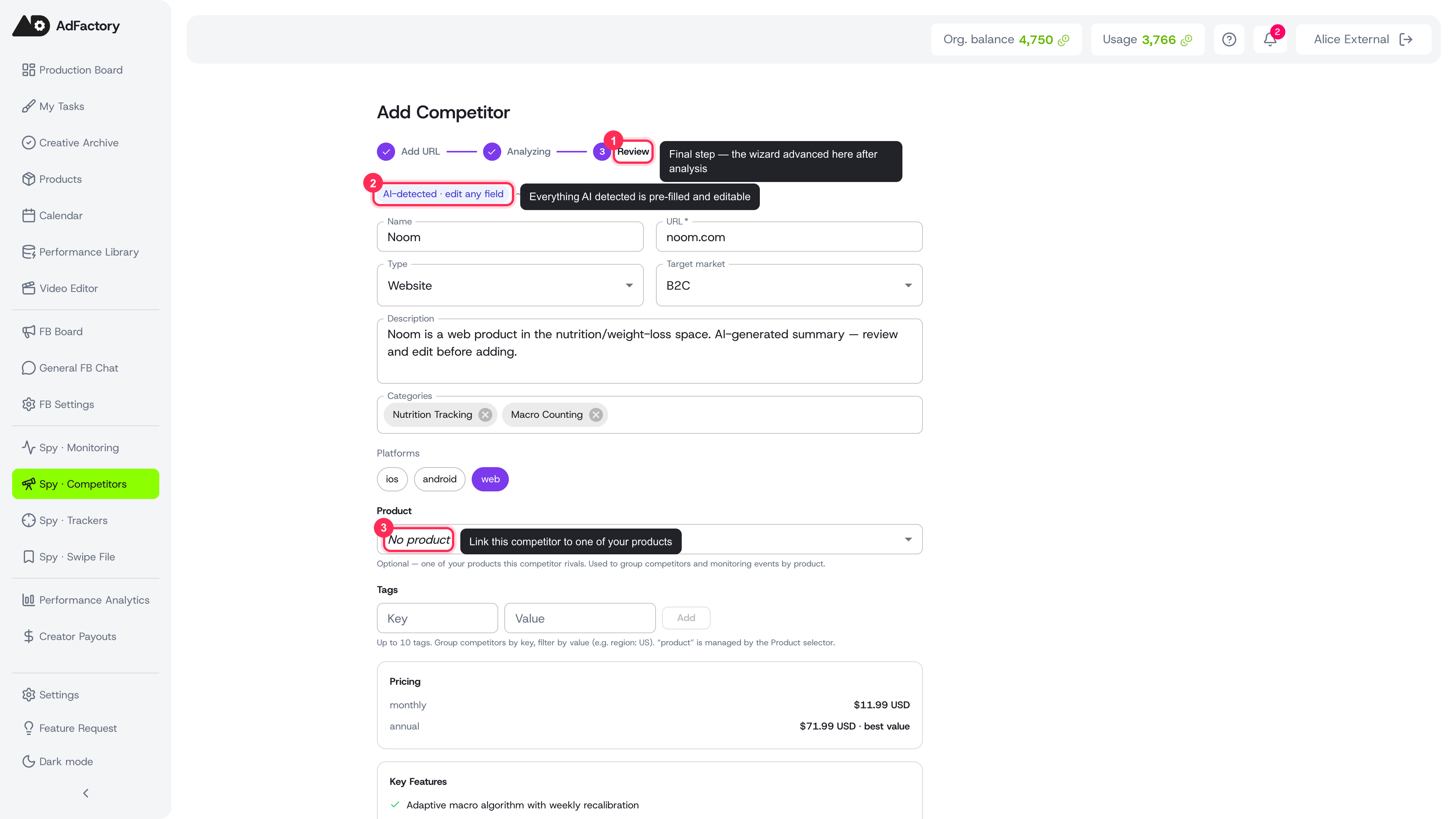Click the Dark mode moon icon
Image resolution: width=1456 pixels, height=819 pixels.
click(28, 761)
